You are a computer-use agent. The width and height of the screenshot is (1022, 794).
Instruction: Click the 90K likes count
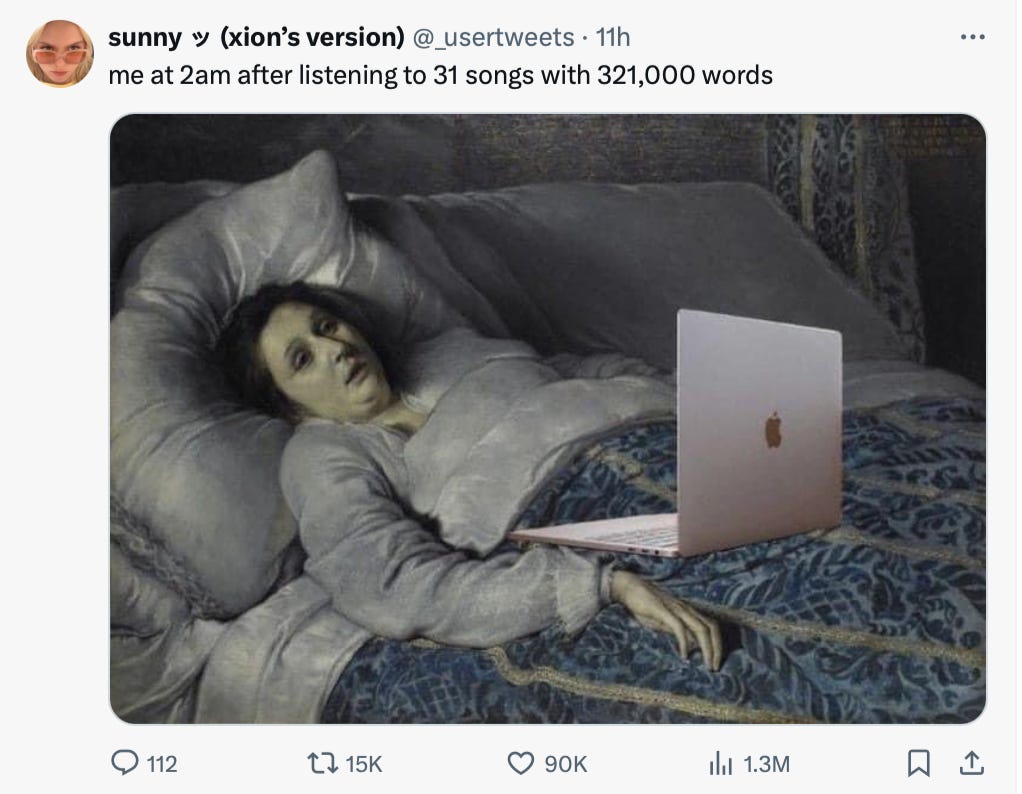[x=565, y=764]
